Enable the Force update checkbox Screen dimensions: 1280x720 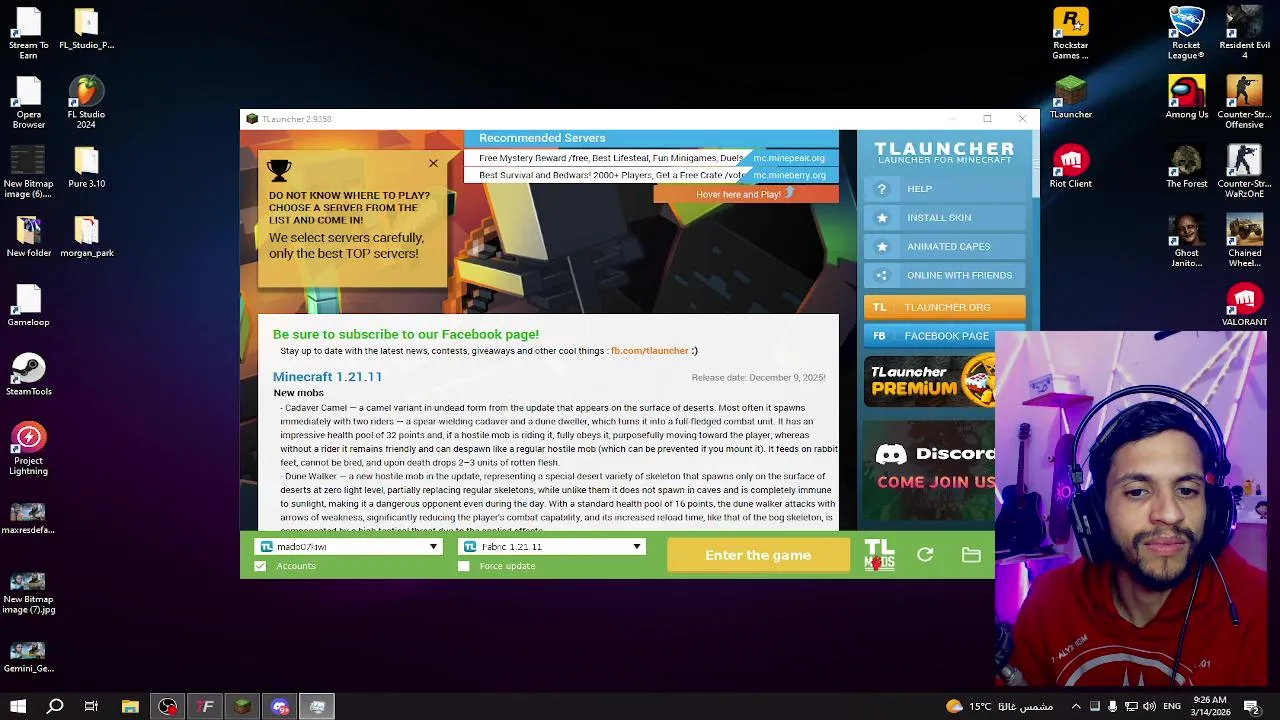(x=463, y=566)
